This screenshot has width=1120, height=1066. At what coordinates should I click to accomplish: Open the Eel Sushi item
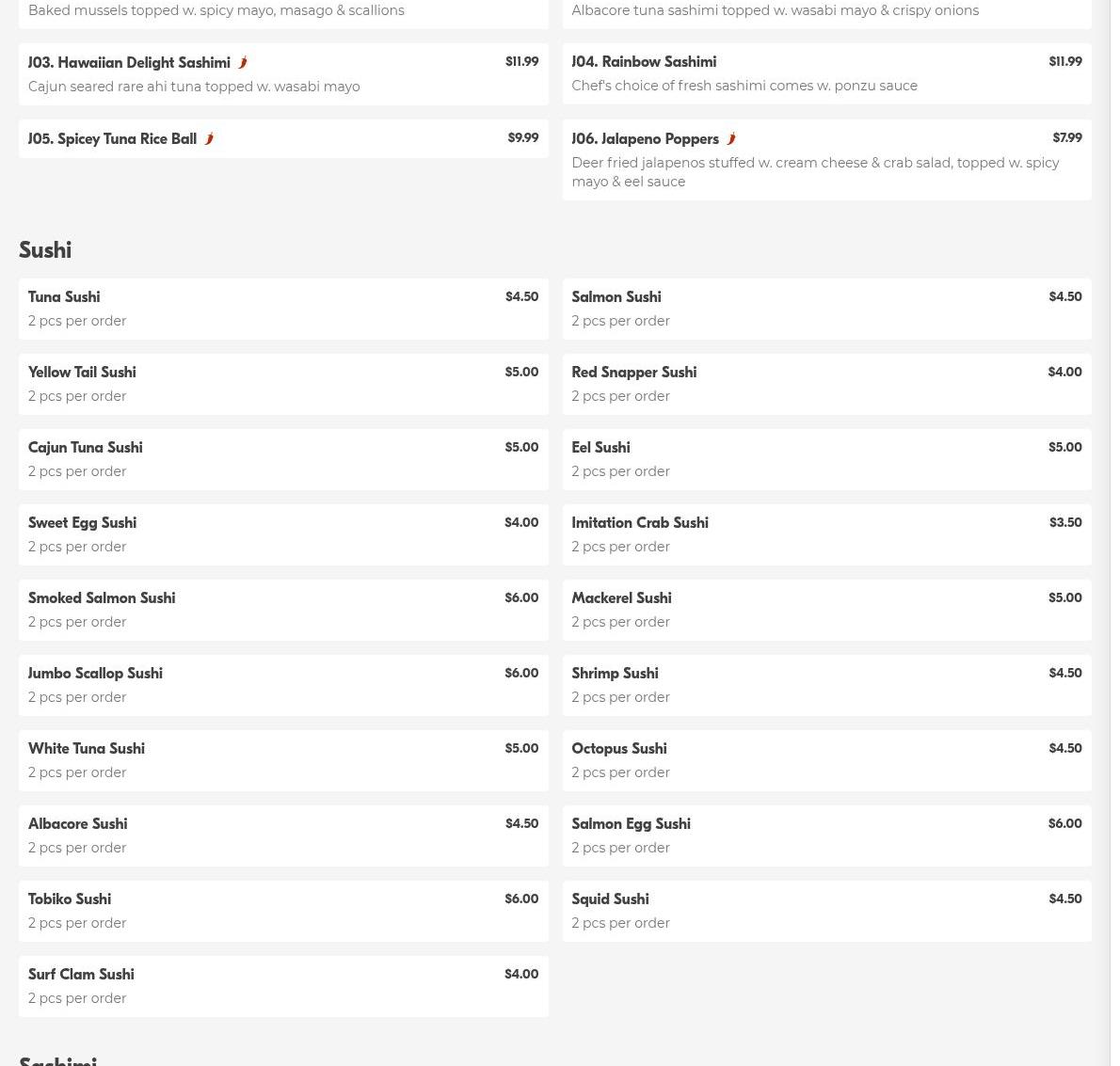tap(825, 459)
